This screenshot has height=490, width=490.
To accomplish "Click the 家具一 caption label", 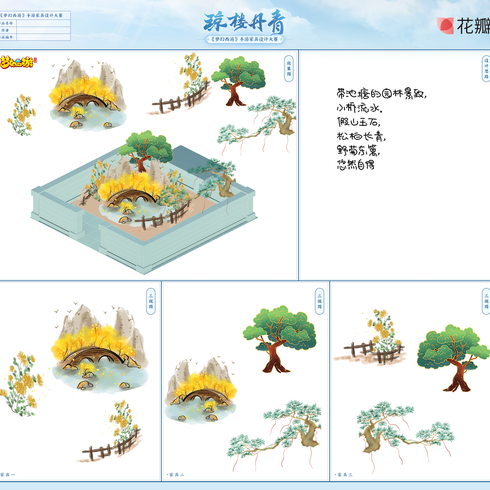I will (x=8, y=474).
